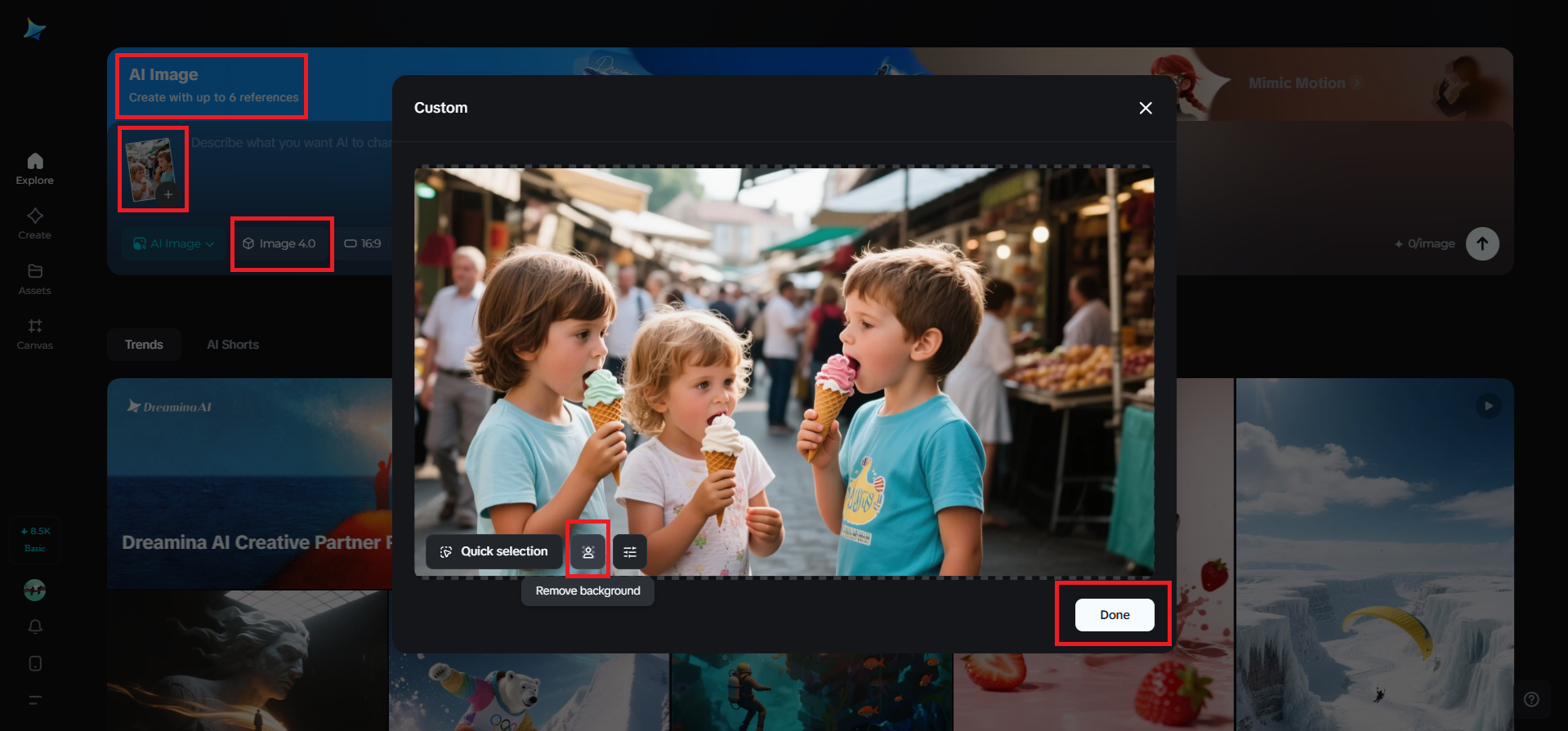This screenshot has height=731, width=1568.
Task: Click the 'Custom' dialog title
Action: click(441, 108)
